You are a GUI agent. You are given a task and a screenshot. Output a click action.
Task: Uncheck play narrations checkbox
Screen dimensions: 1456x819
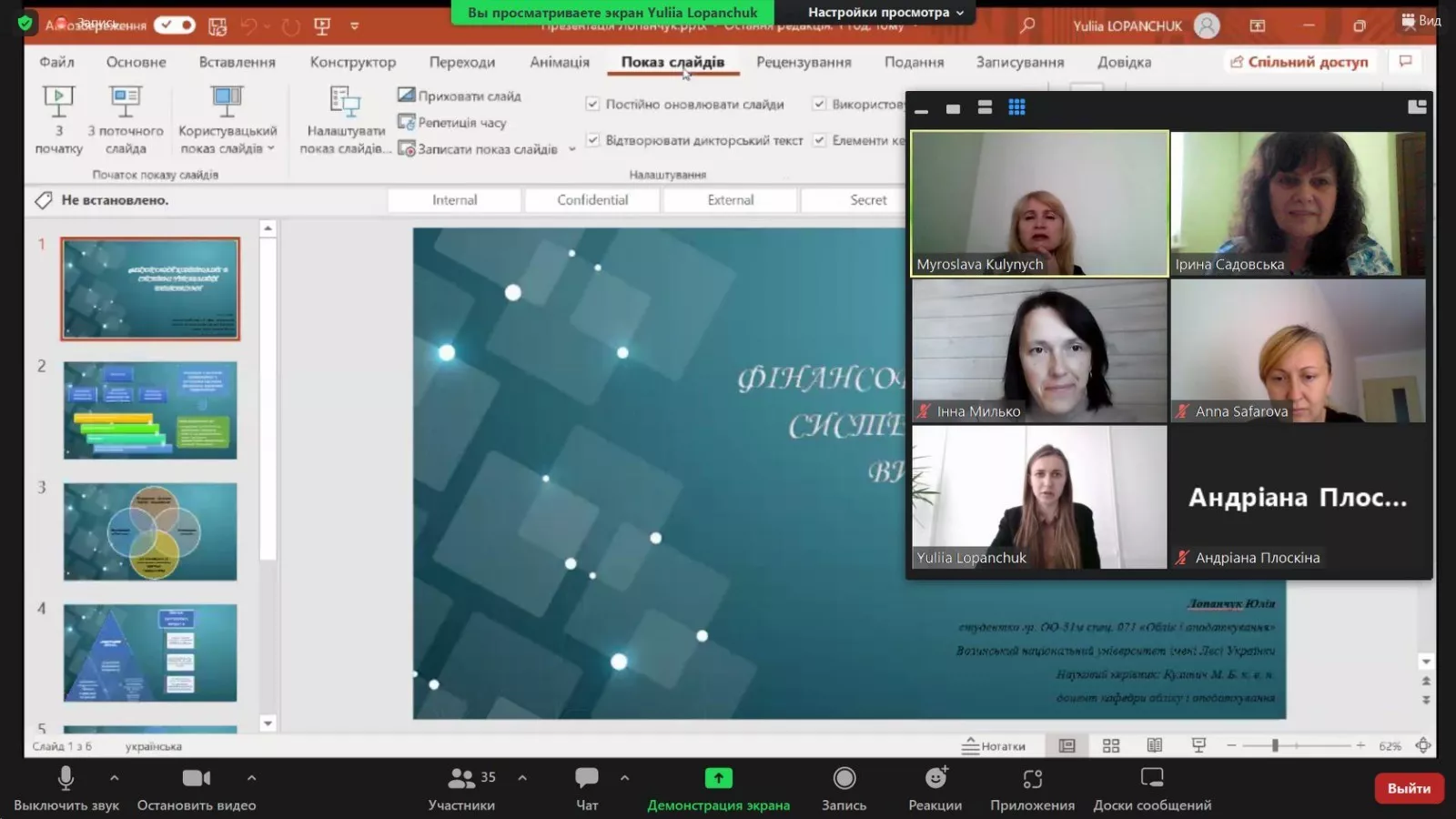(x=592, y=140)
